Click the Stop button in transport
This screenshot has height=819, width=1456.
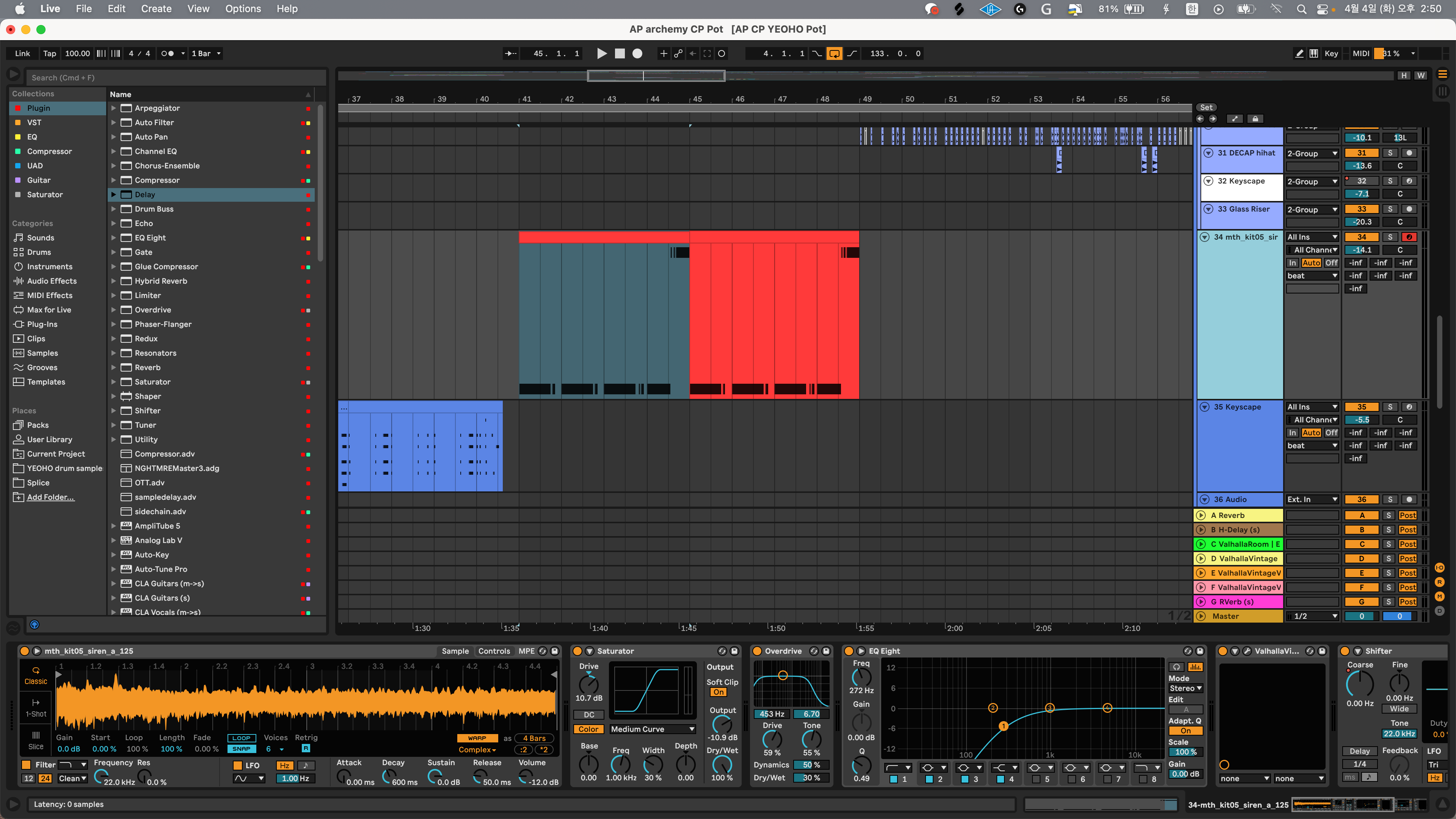click(620, 54)
